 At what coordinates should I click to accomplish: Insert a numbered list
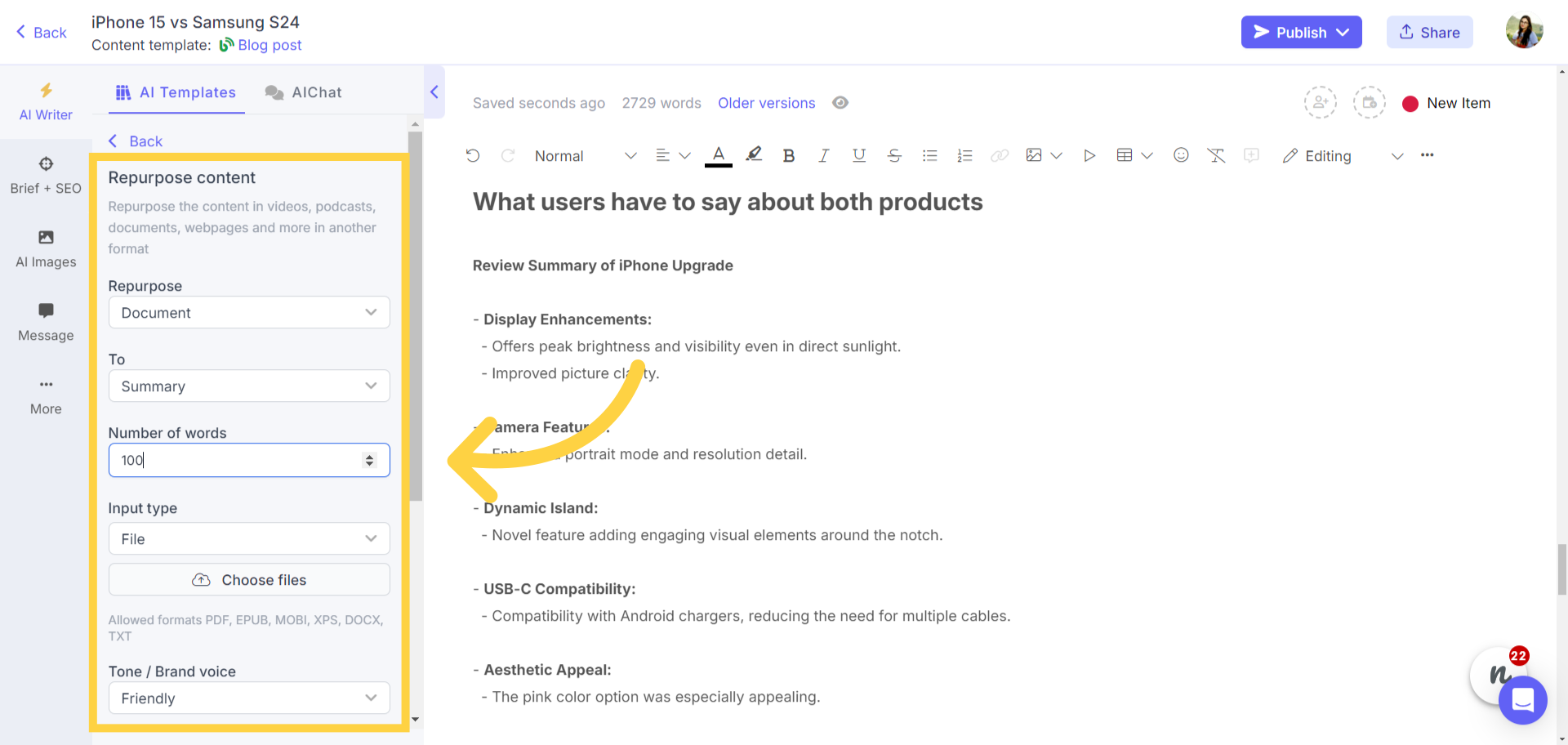[x=964, y=155]
